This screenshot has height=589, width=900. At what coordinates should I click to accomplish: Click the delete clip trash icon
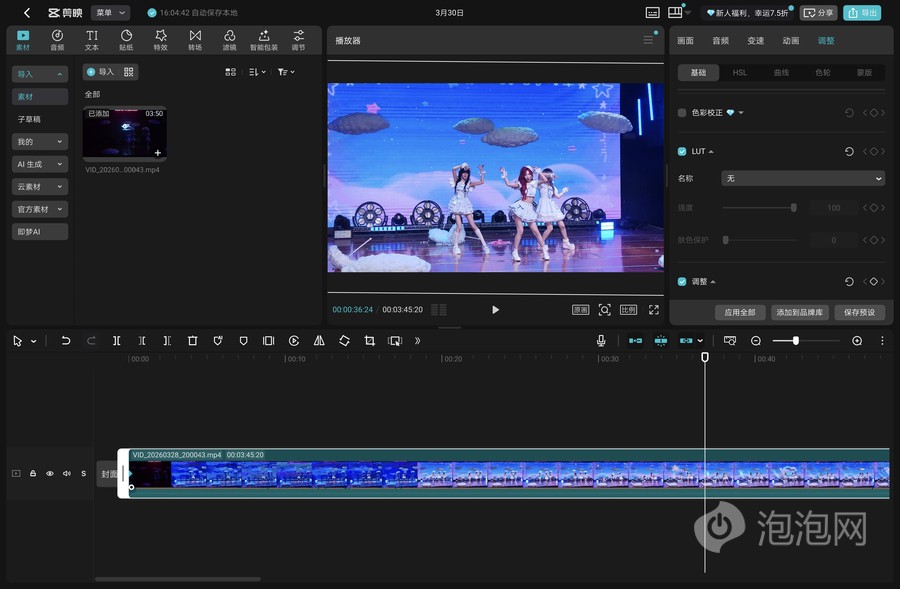coord(193,341)
